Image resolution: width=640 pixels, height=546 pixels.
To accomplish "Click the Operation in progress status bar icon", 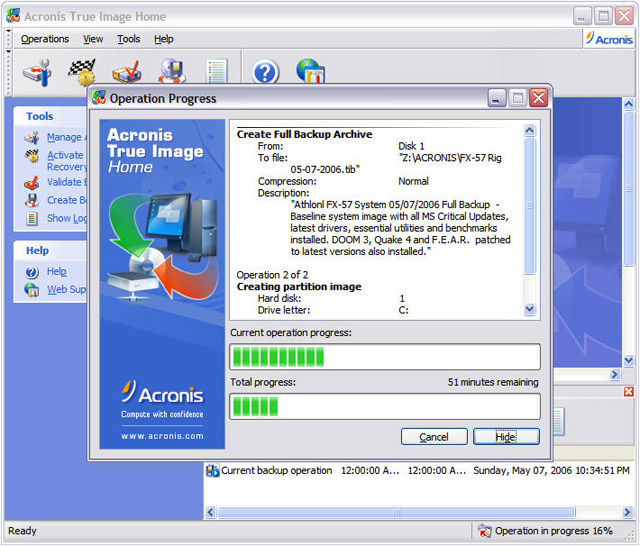I will pos(484,531).
